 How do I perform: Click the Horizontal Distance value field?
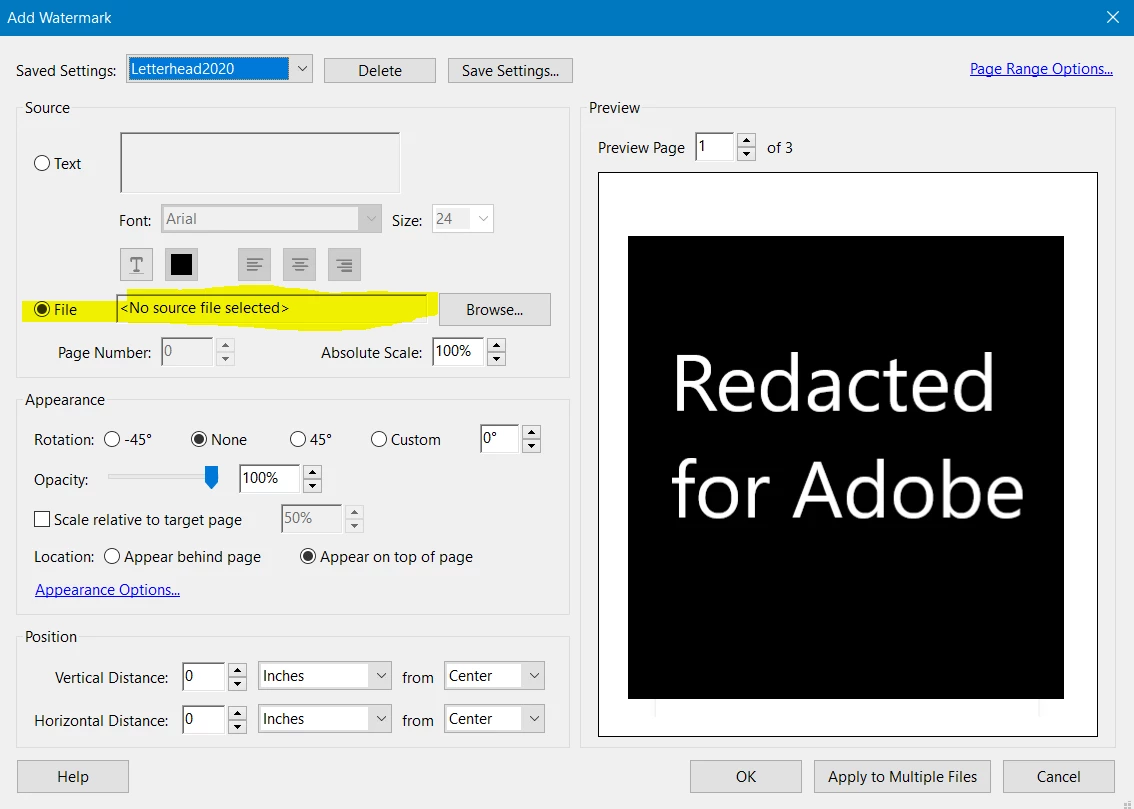point(203,719)
